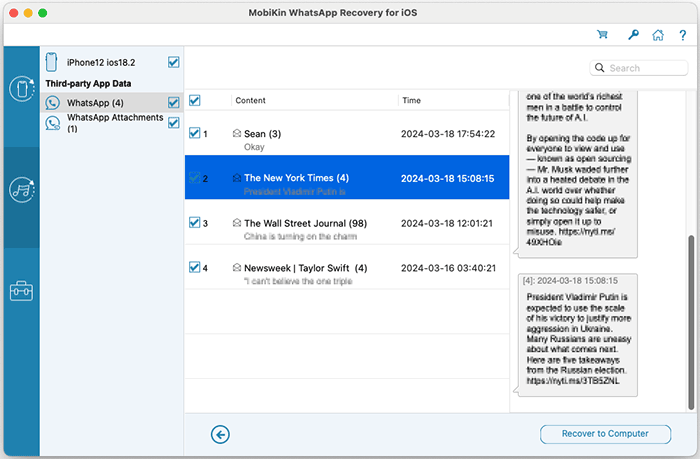Open the shopping cart purchase icon

click(x=602, y=35)
